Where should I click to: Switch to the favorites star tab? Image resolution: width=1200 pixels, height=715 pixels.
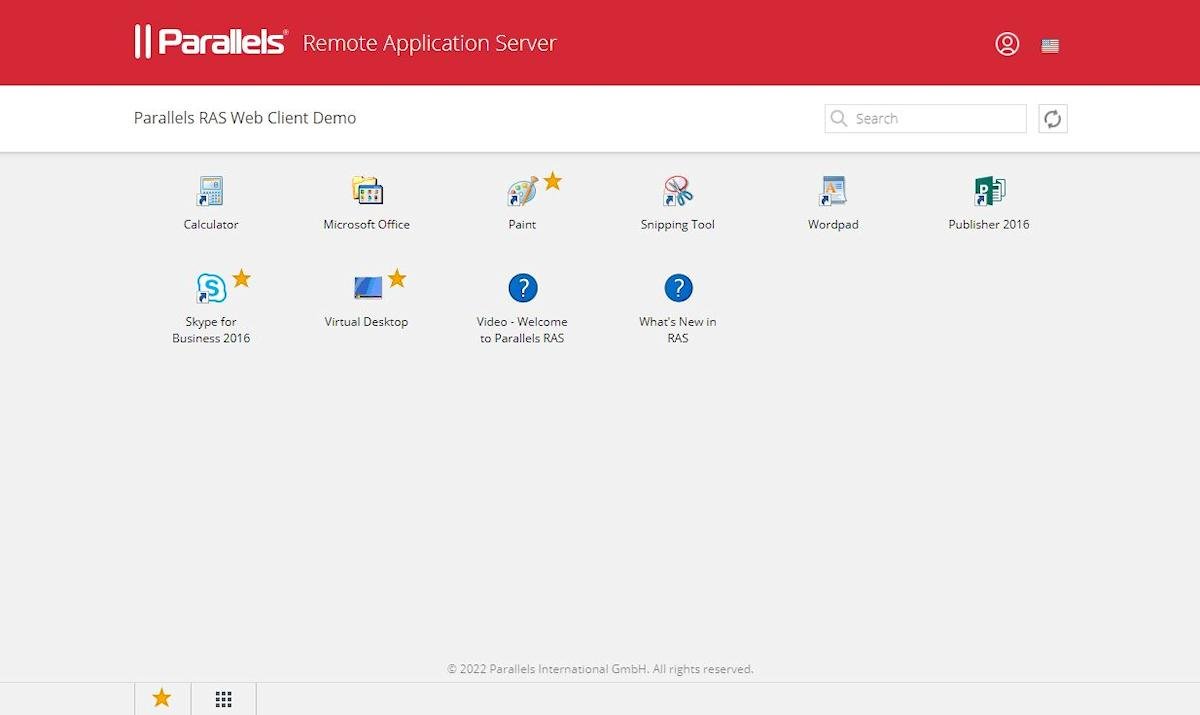point(162,699)
